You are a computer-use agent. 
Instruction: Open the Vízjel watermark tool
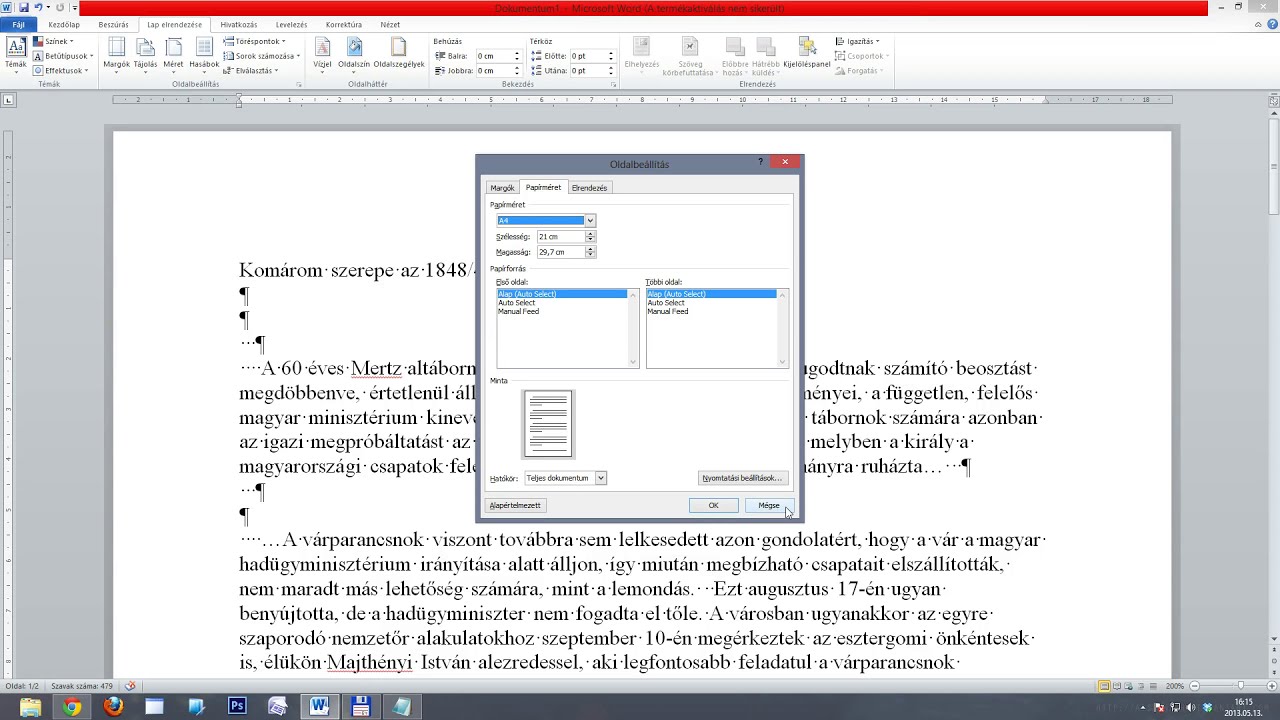pos(322,53)
